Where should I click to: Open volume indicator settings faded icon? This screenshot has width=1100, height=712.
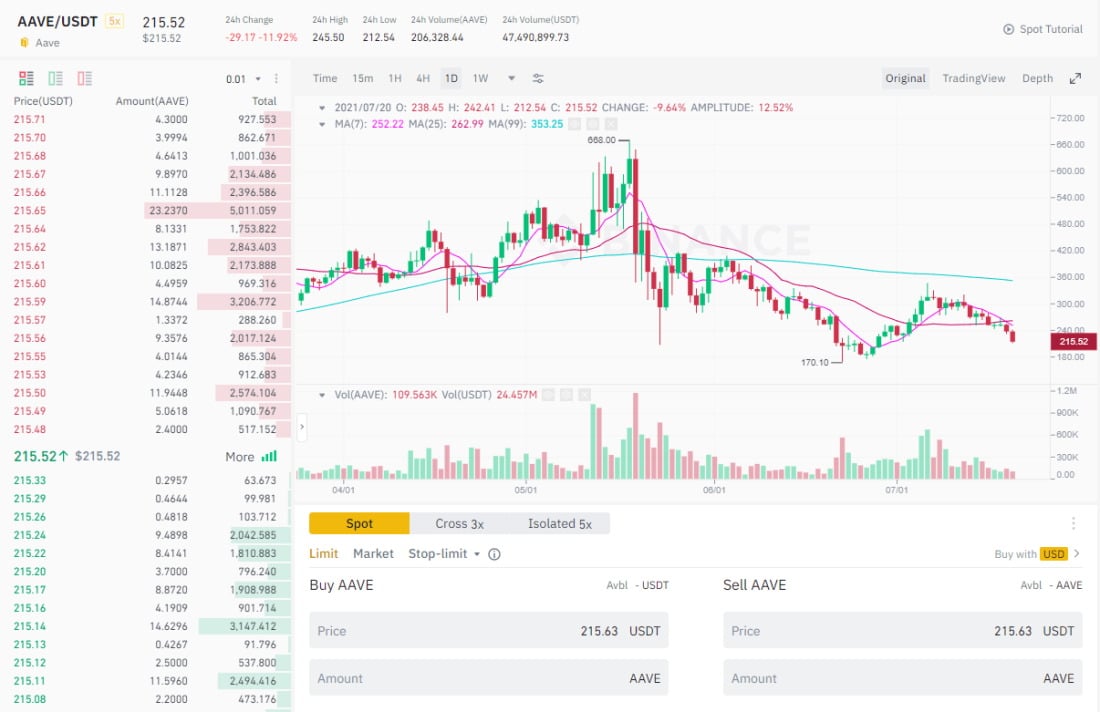[567, 395]
